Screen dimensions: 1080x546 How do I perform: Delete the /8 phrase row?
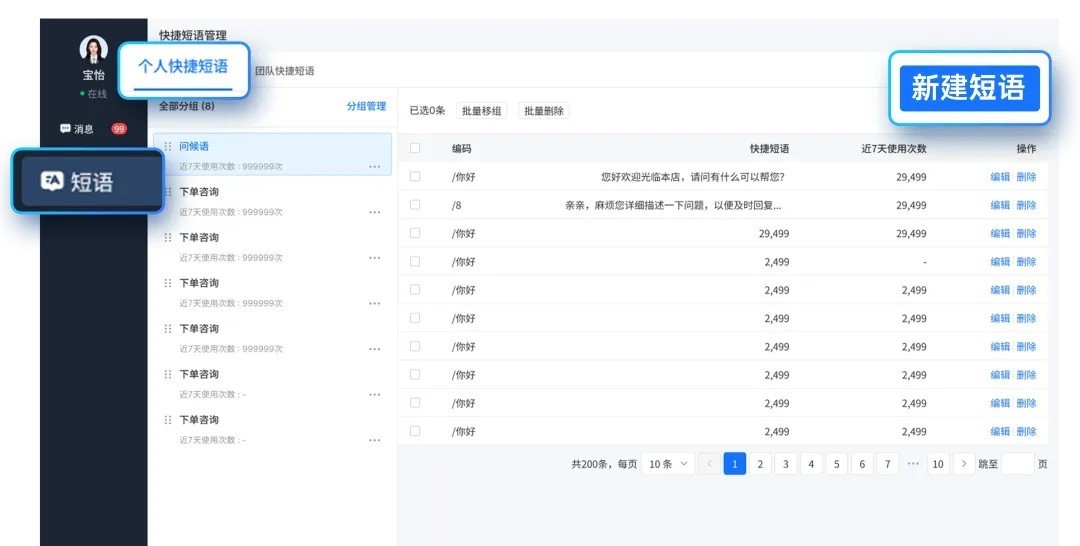1026,205
